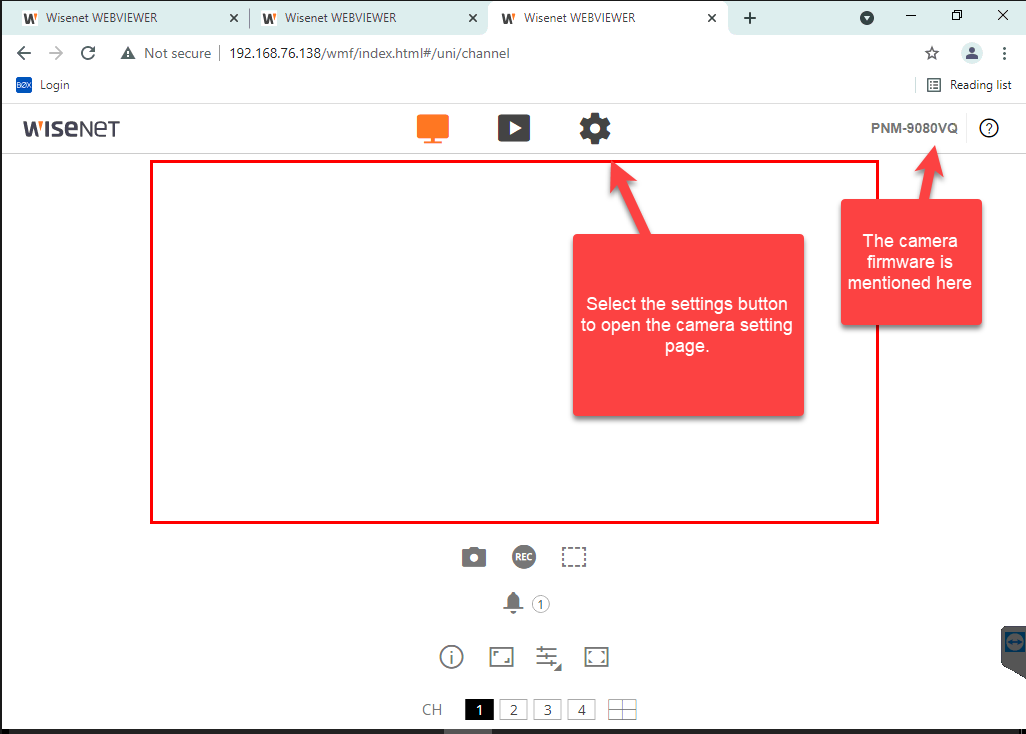The height and width of the screenshot is (734, 1026).
Task: Capture a snapshot with the camera icon
Action: tap(473, 557)
